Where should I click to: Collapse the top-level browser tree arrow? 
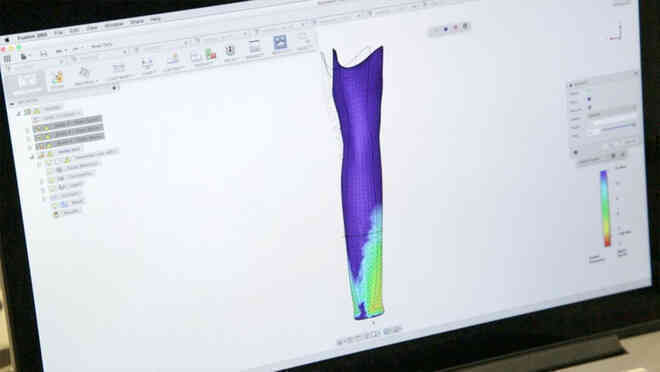pyautogui.click(x=19, y=113)
